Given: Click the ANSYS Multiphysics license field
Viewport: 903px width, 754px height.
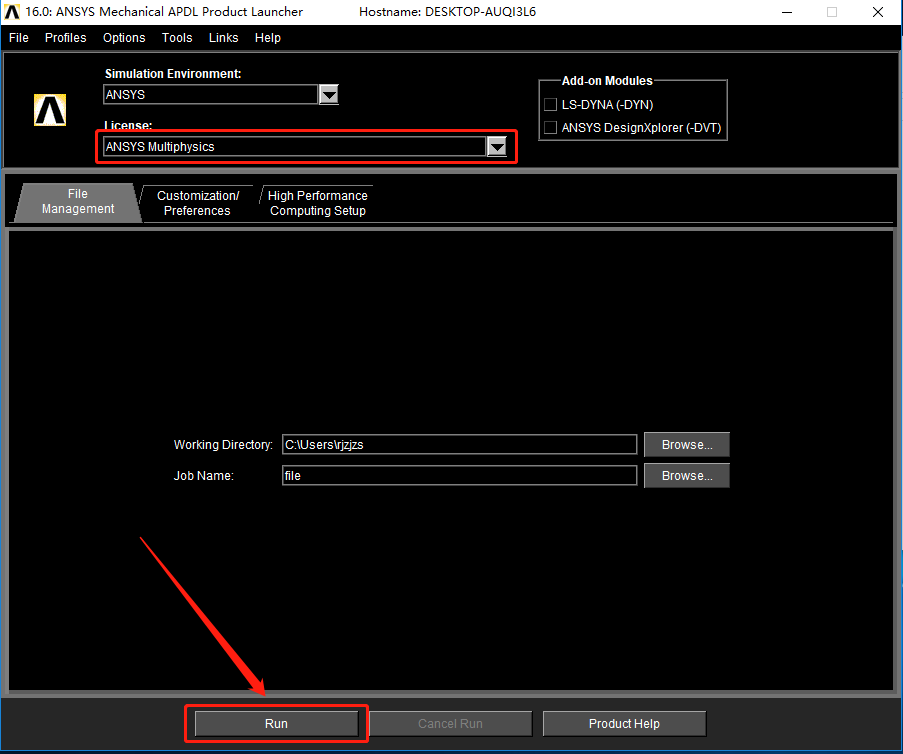Looking at the screenshot, I should click(294, 147).
